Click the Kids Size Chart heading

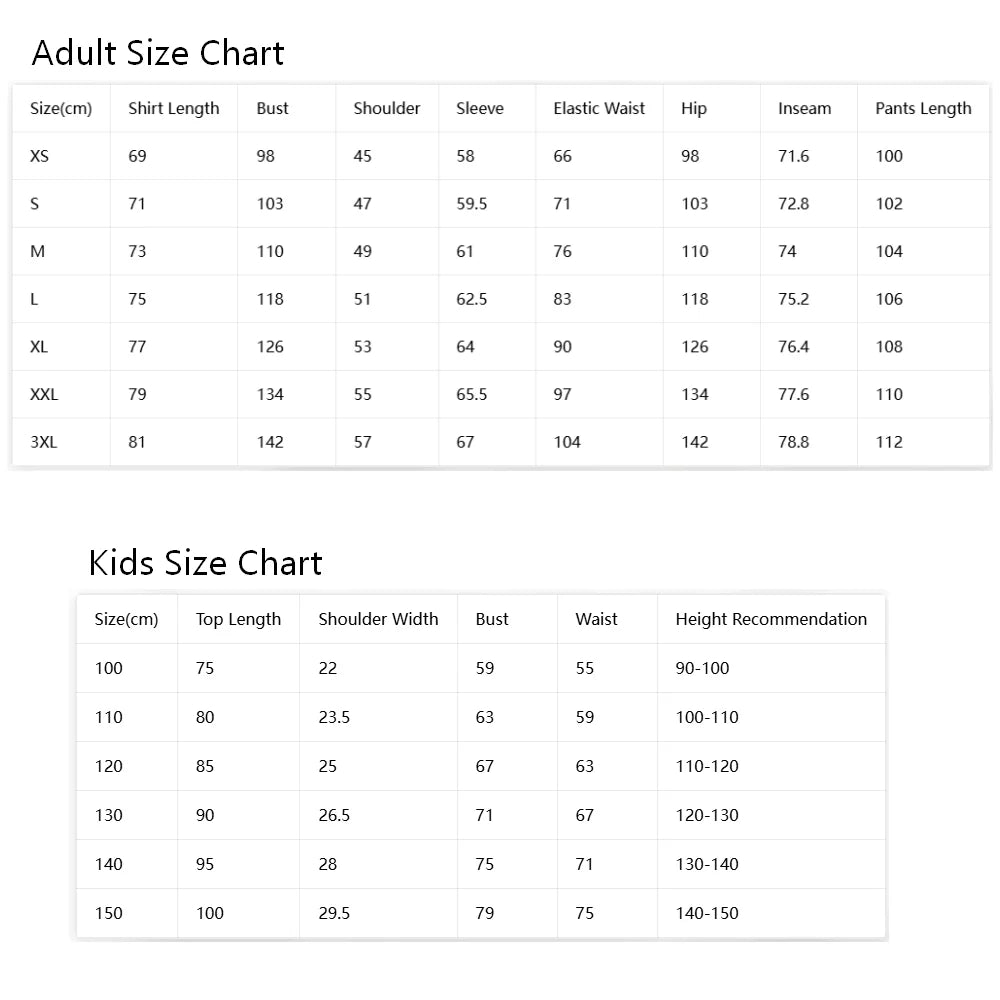point(205,562)
